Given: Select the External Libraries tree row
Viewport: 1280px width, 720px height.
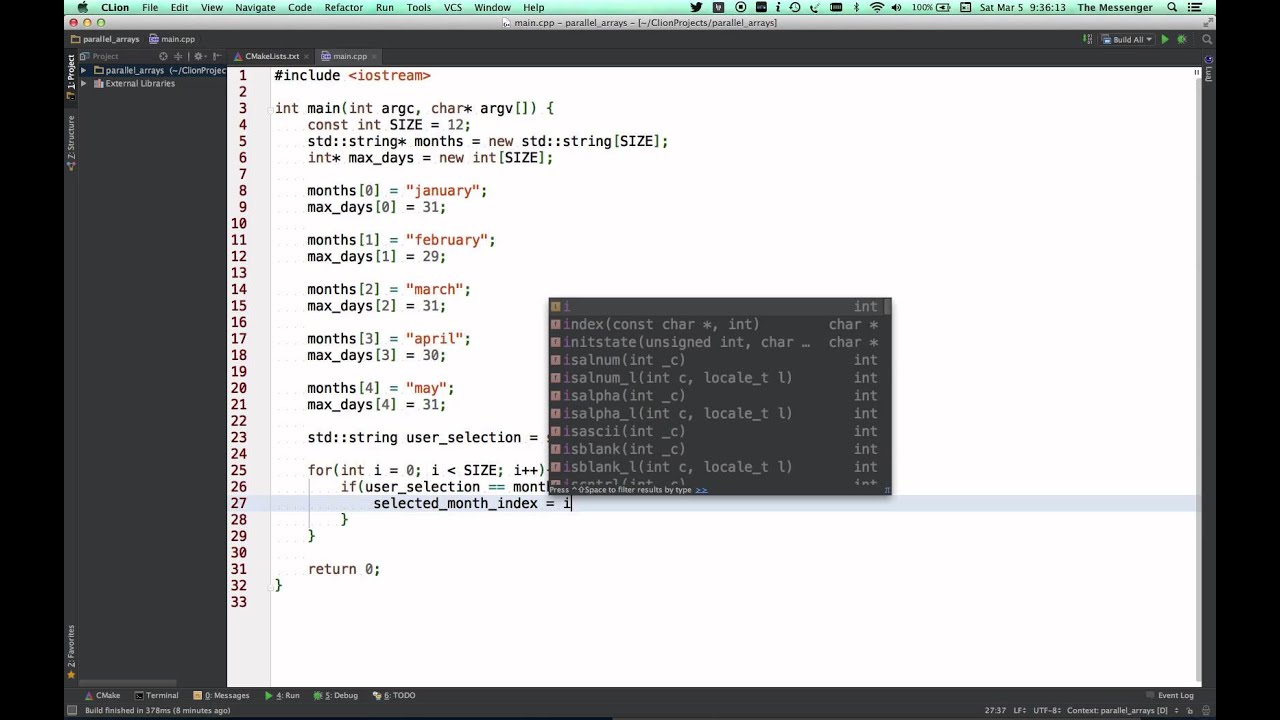Looking at the screenshot, I should click(x=152, y=83).
